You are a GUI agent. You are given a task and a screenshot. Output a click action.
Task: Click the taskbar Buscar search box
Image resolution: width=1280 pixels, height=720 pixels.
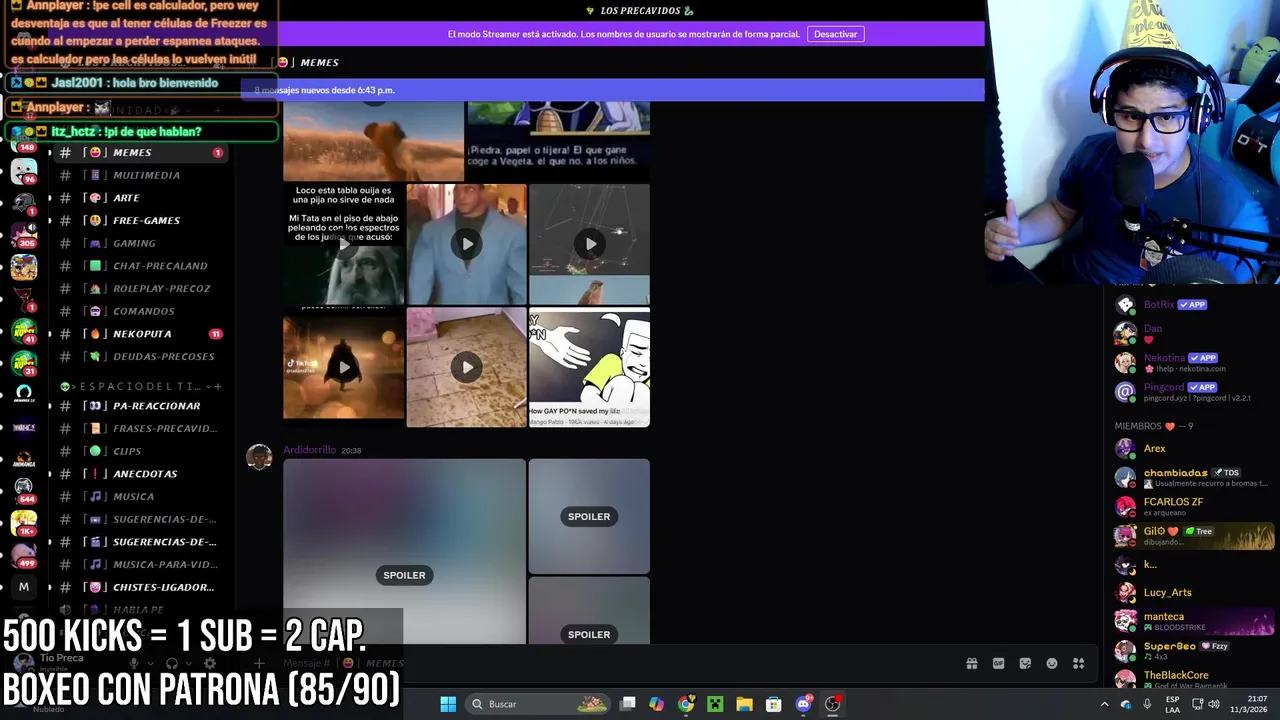click(538, 704)
